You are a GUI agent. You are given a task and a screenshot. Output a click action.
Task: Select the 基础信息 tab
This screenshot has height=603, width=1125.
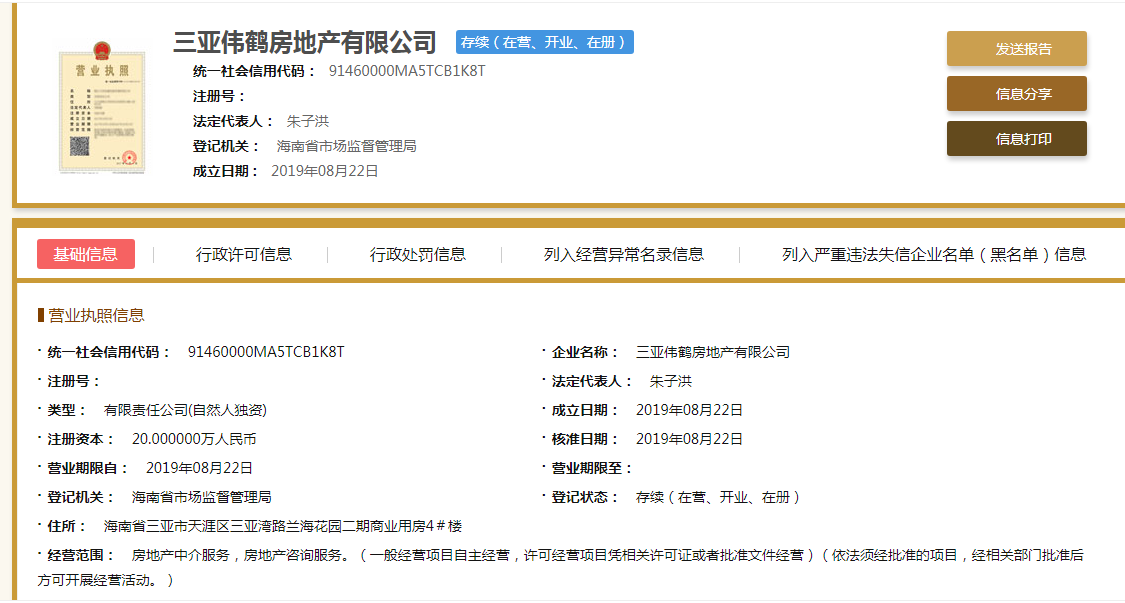pos(86,254)
